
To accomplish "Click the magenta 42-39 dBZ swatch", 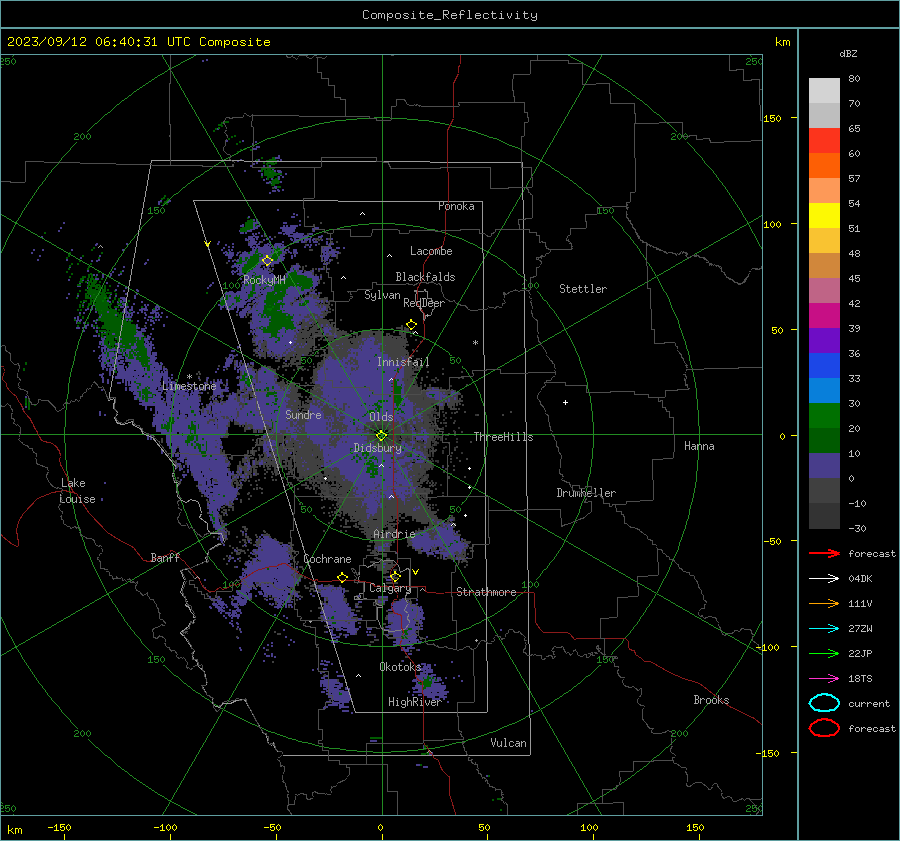I will 824,316.
